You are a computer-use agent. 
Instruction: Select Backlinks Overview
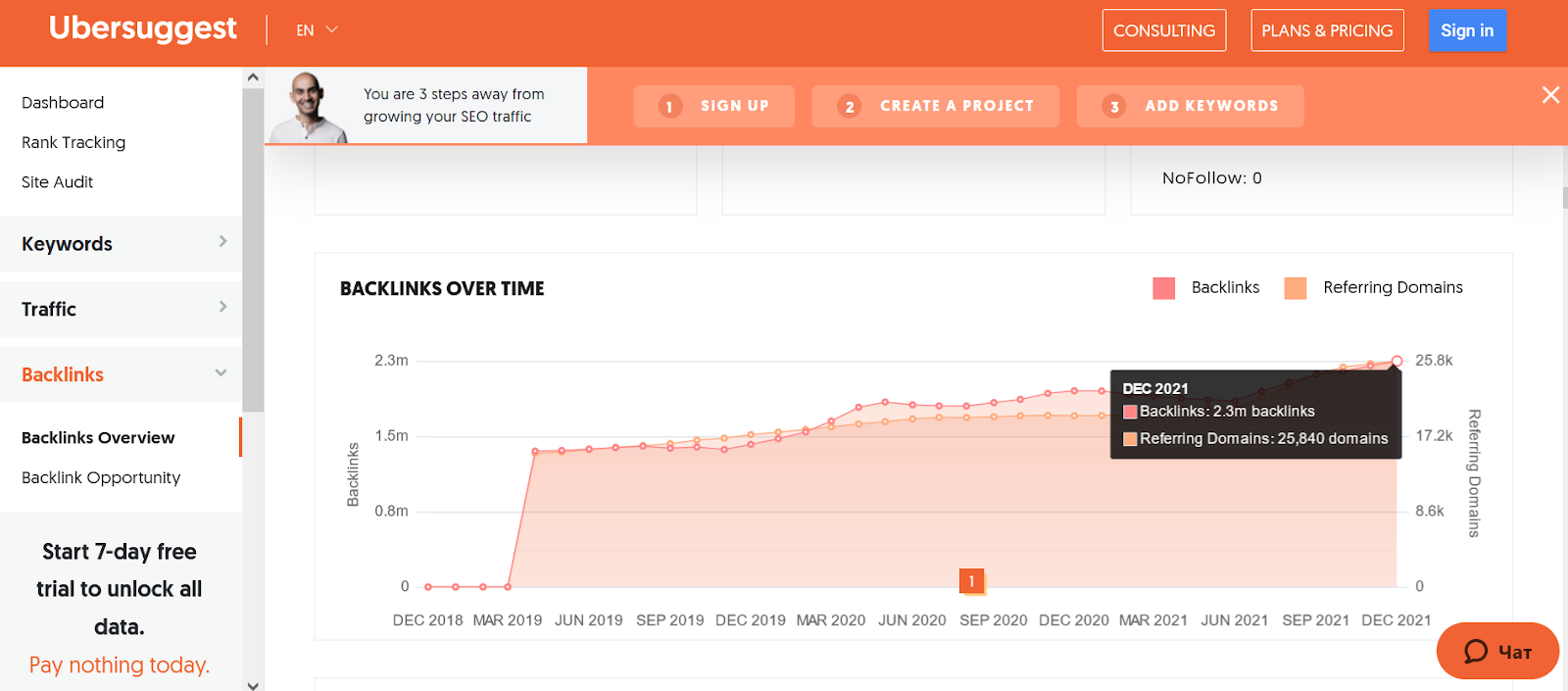pos(98,438)
